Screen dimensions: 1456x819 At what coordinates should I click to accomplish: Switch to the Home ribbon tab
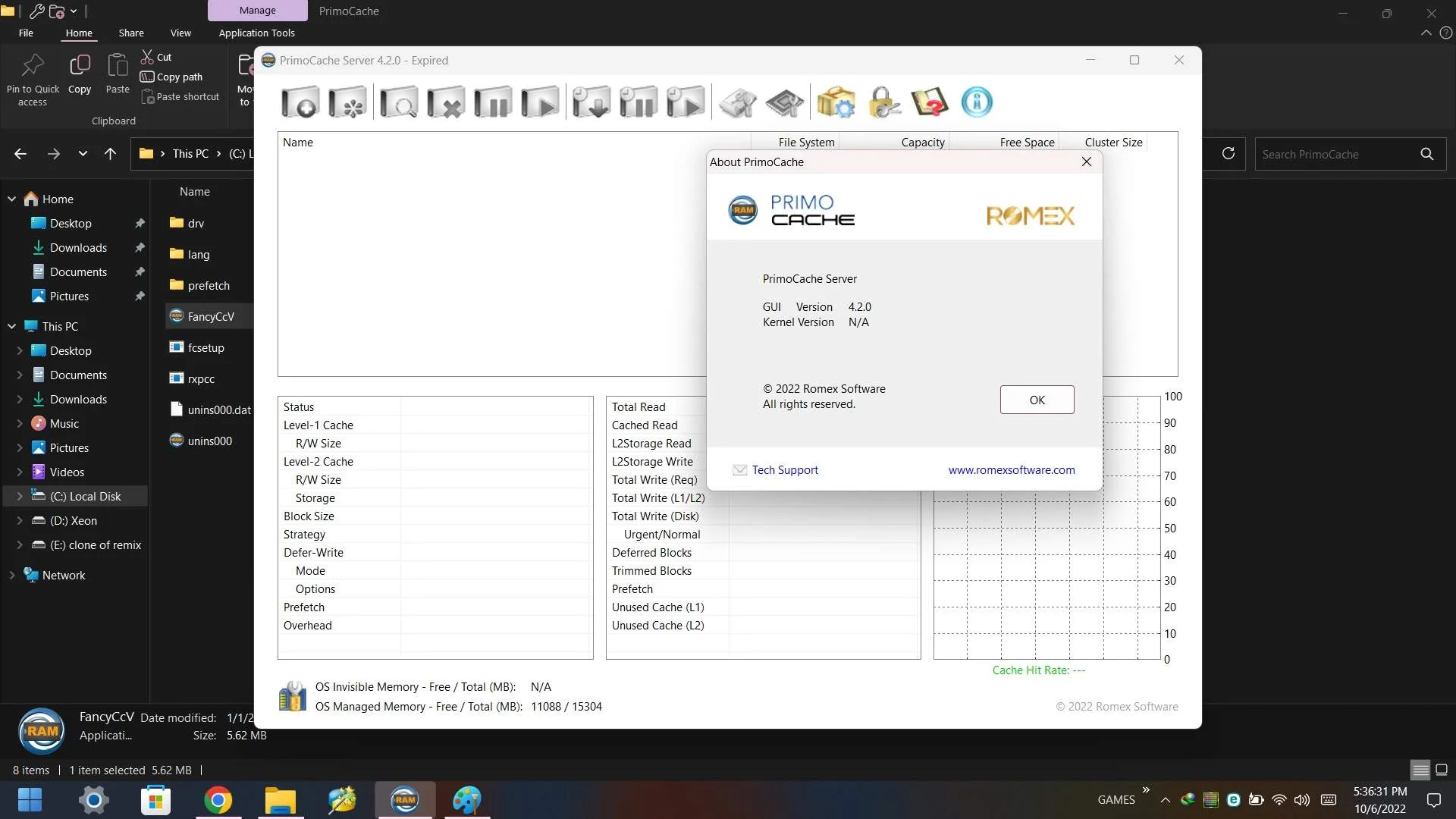click(79, 33)
